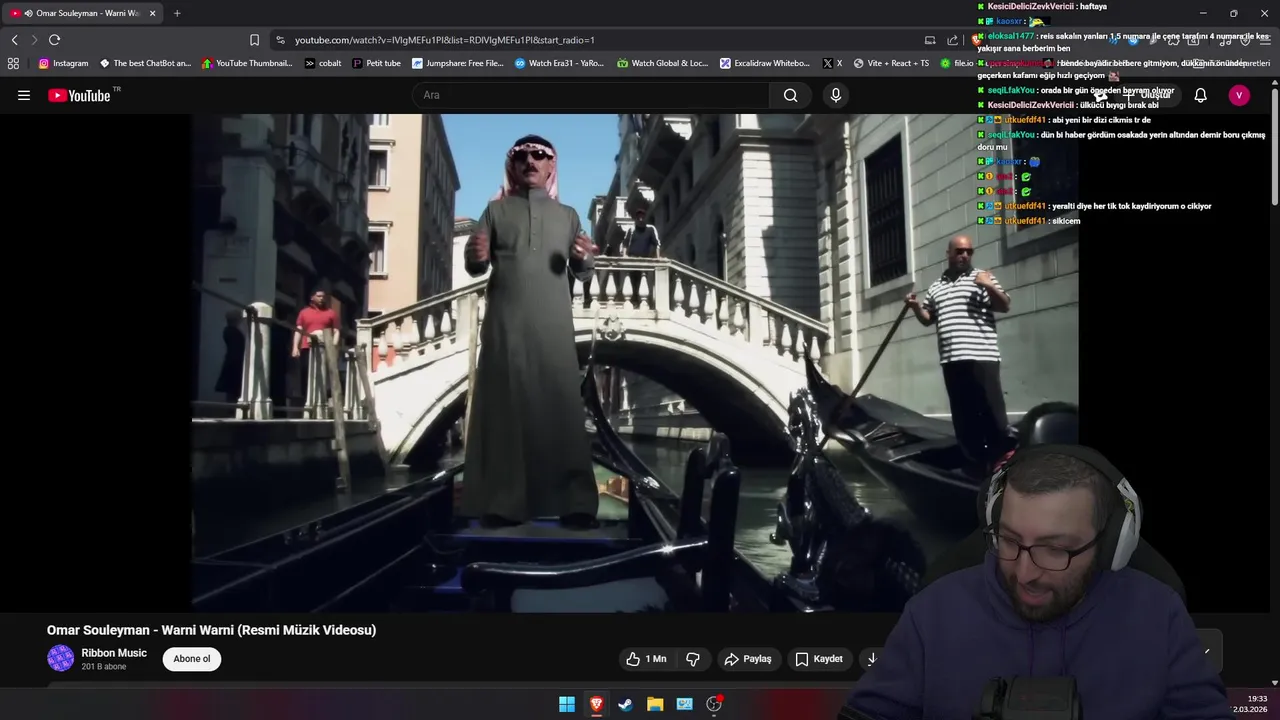
Task: Go back with browser back arrow
Action: [14, 40]
